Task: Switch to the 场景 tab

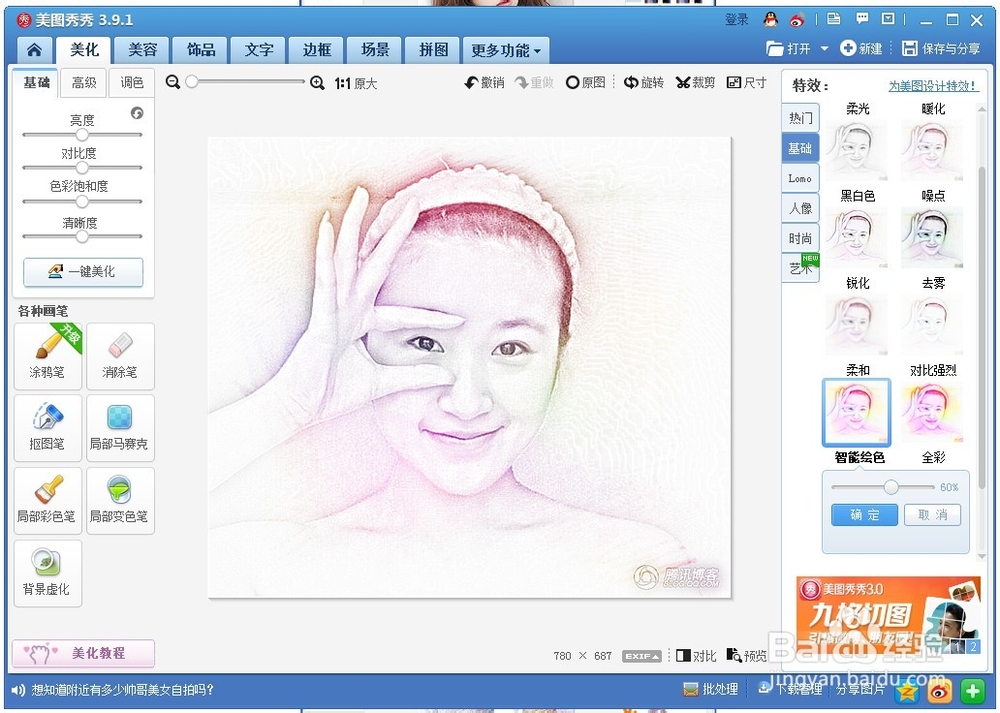Action: (375, 50)
